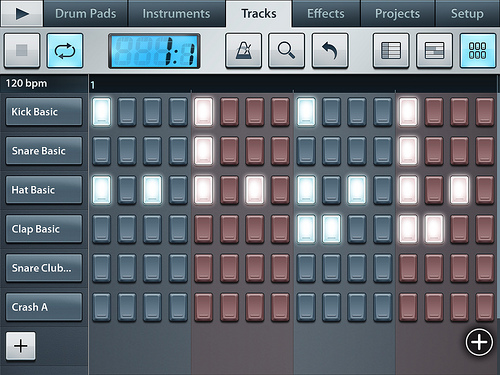Screen dimensions: 500x375
Task: Click the stop button
Action: (x=22, y=51)
